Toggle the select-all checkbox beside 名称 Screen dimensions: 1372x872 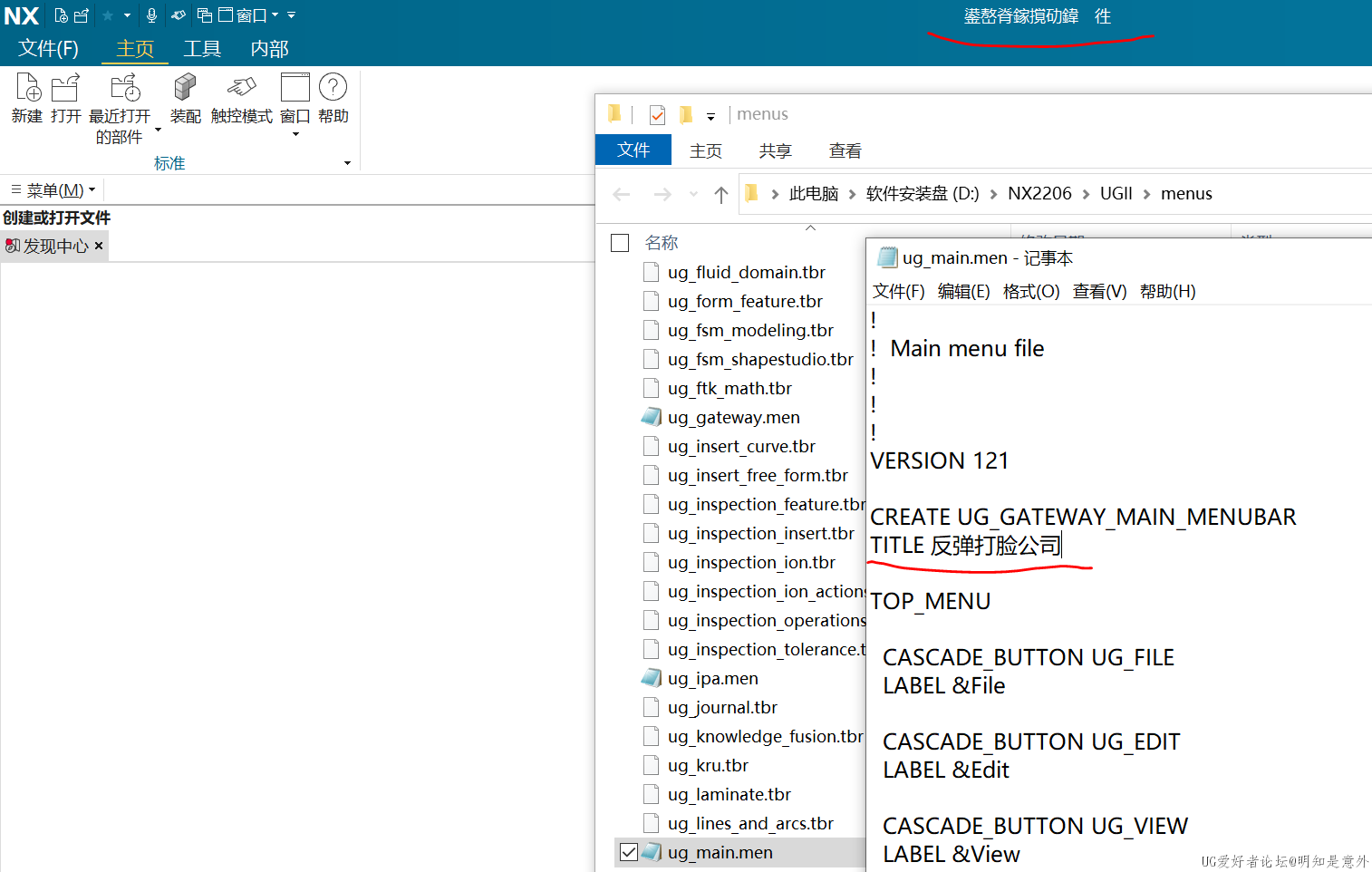[620, 243]
